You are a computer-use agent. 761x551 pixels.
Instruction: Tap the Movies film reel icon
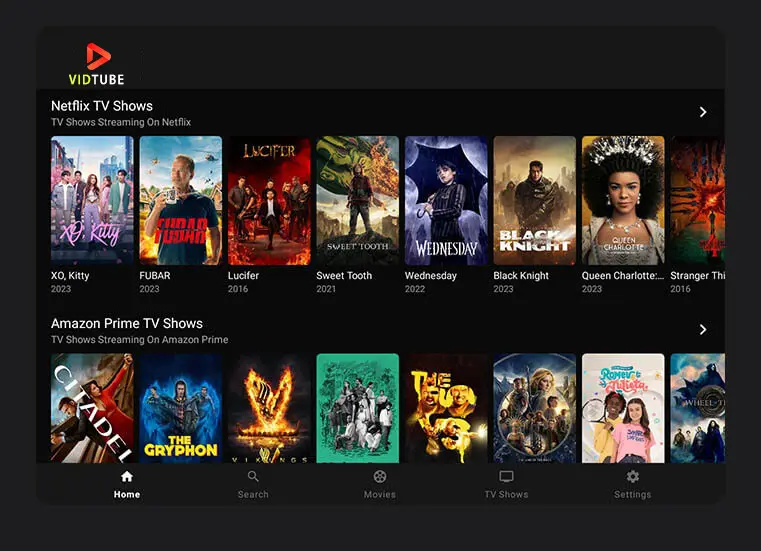point(380,476)
